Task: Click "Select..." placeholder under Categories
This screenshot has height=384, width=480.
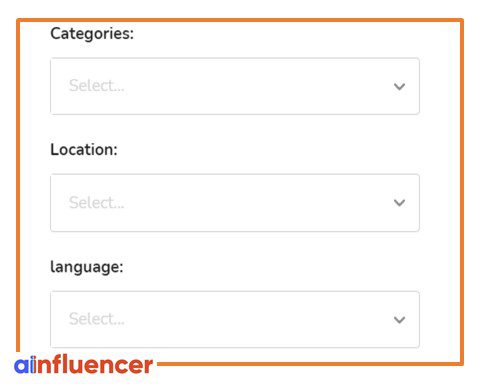Action: [97, 86]
